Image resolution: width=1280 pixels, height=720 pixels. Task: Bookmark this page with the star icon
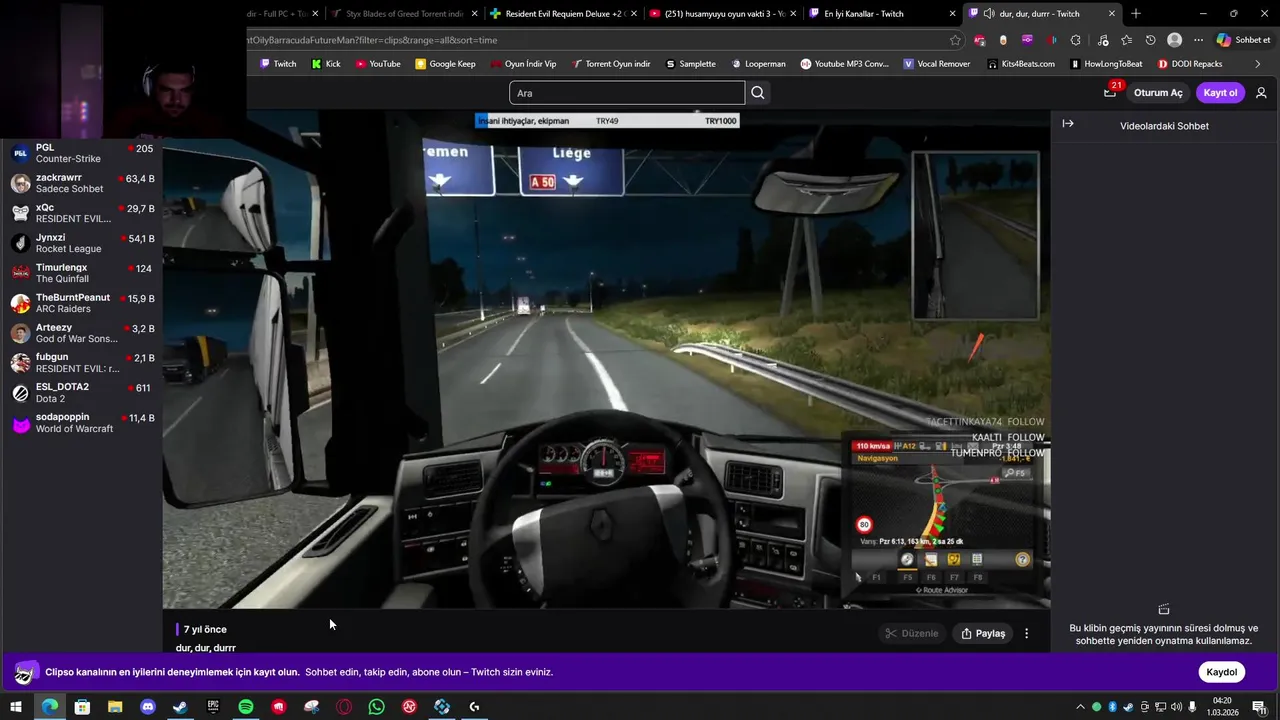955,40
